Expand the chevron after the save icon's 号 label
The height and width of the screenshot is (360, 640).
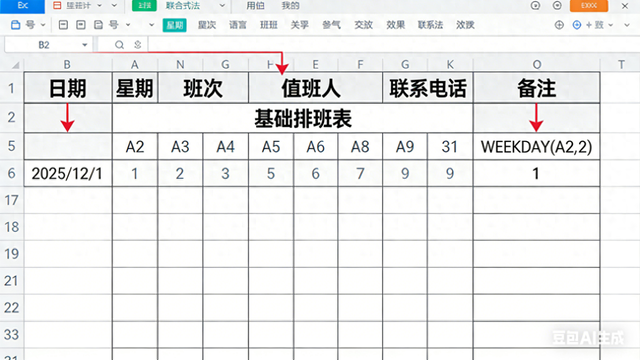point(128,25)
